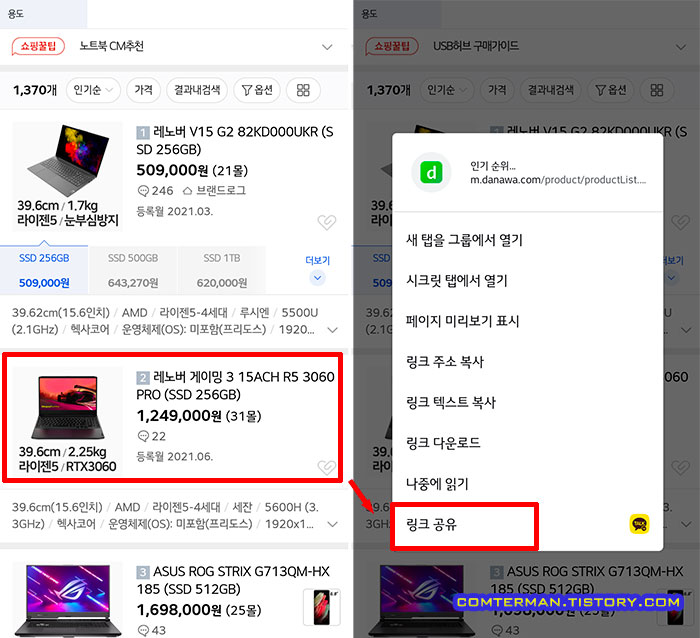
Task: Open 옵션 filter button in left panel
Action: coord(257,90)
